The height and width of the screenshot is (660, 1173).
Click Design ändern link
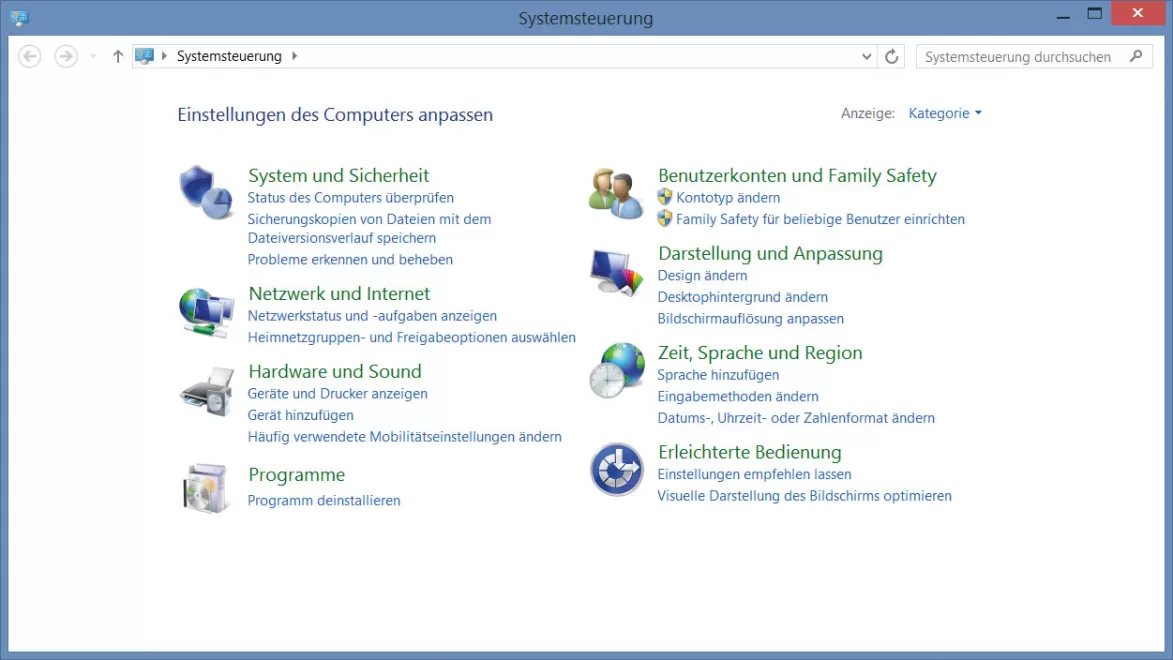click(702, 275)
